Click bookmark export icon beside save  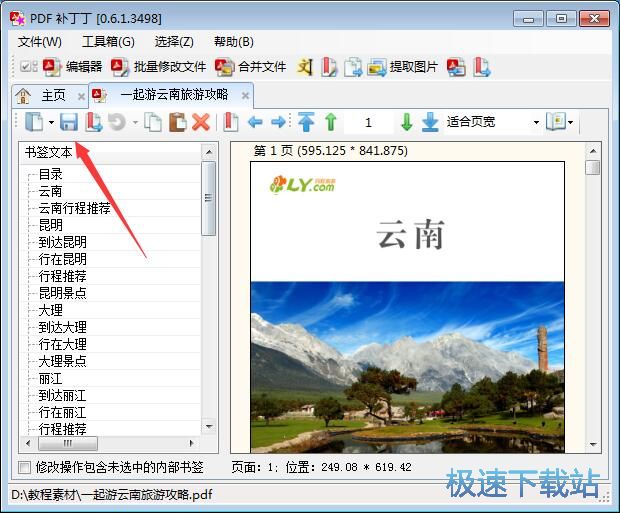point(94,122)
